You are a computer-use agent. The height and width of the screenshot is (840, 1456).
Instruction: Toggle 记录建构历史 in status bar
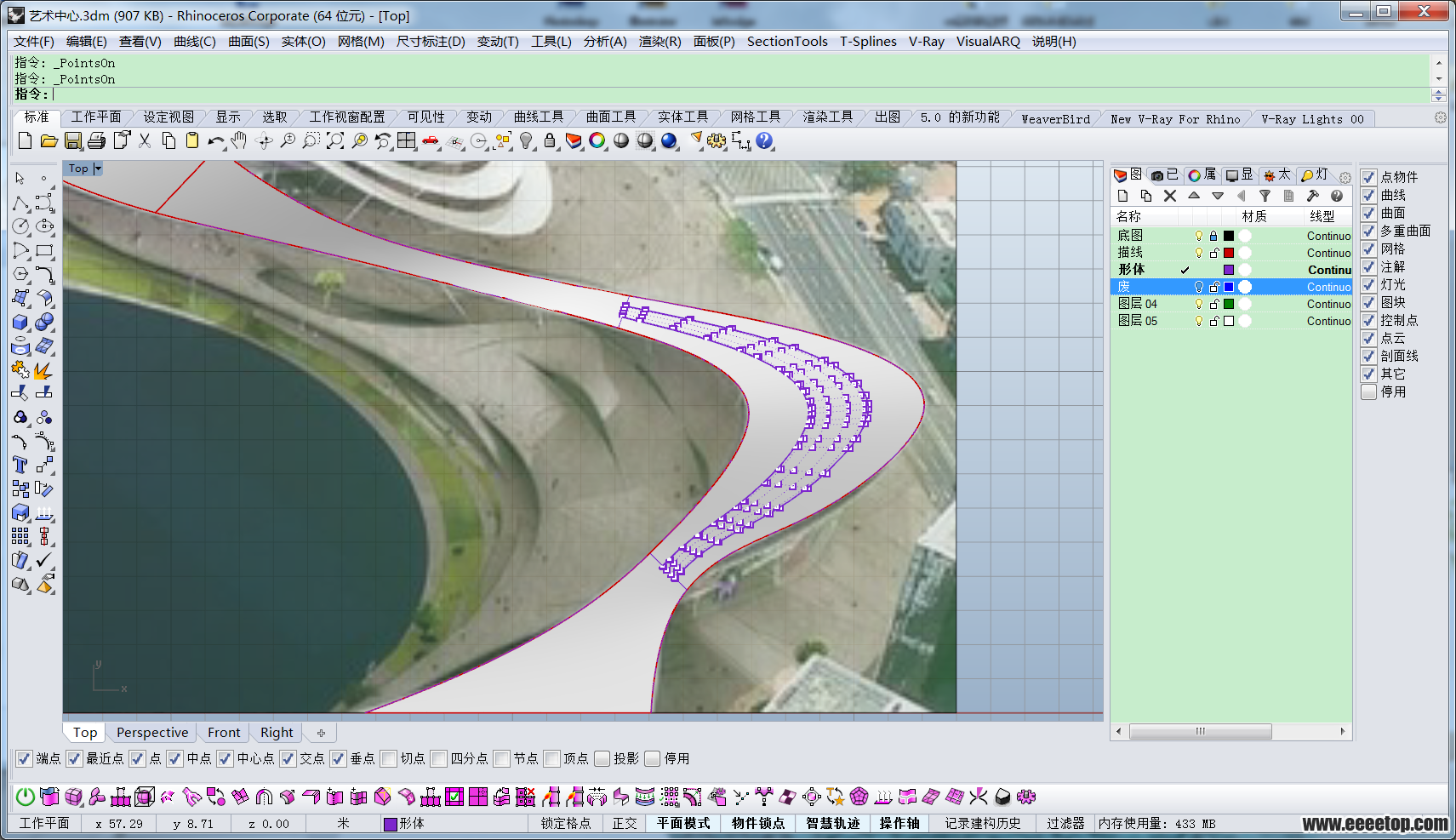(x=983, y=823)
